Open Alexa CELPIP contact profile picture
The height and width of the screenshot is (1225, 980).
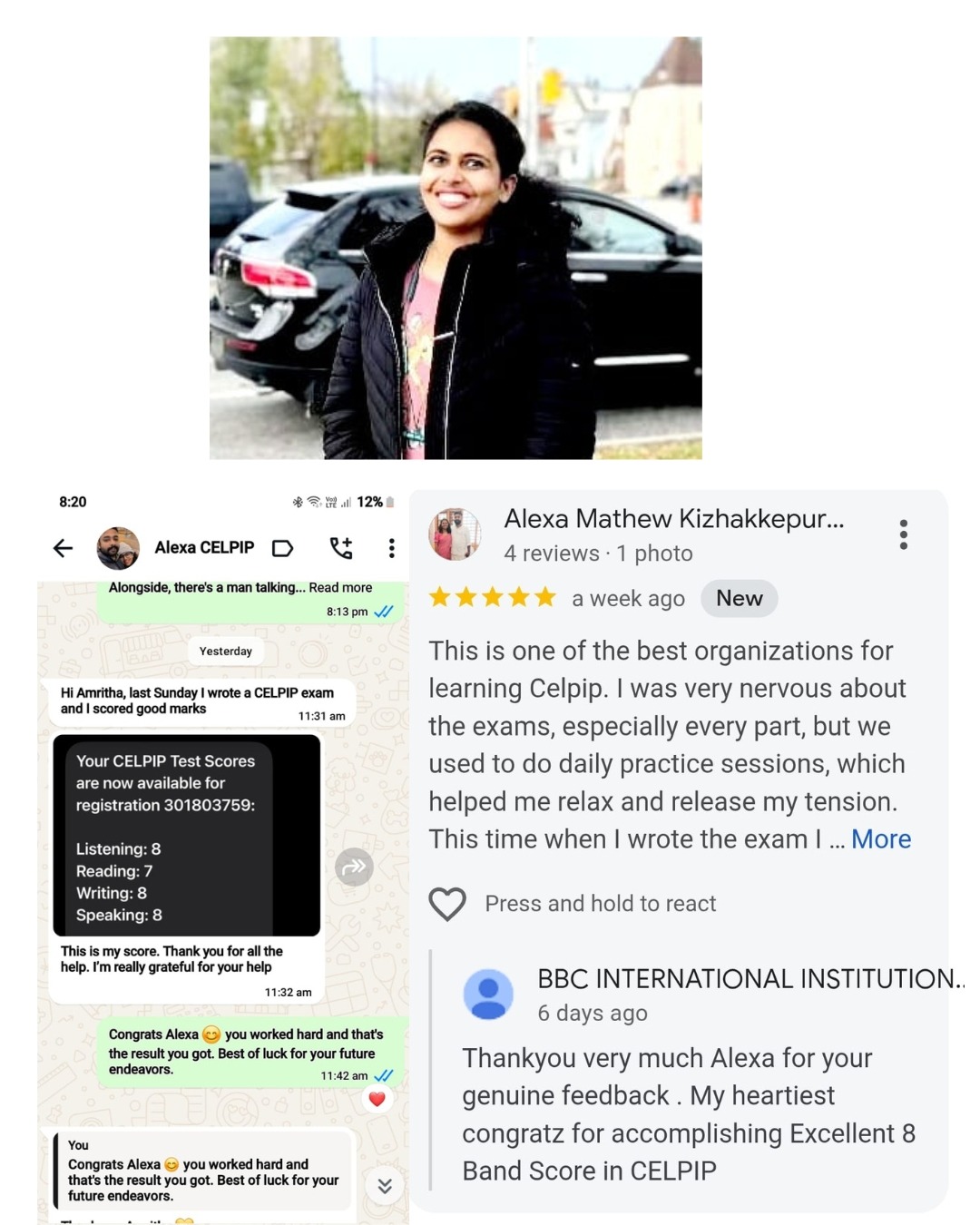coord(118,548)
